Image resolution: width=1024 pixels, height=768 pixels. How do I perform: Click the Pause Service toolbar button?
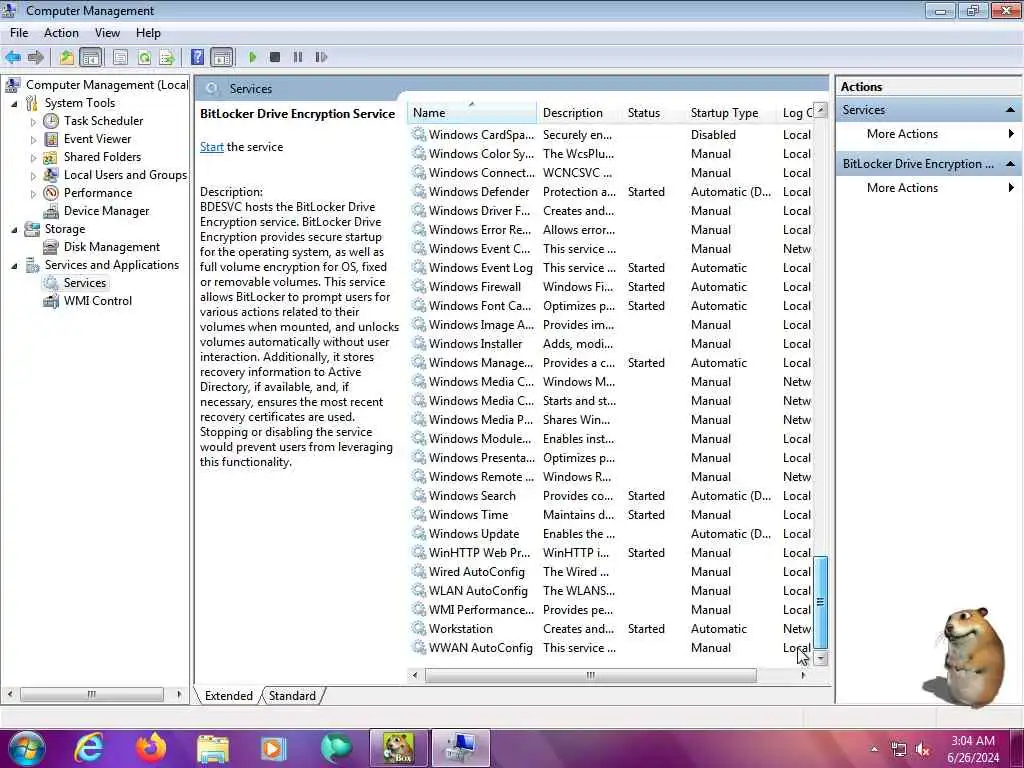298,57
